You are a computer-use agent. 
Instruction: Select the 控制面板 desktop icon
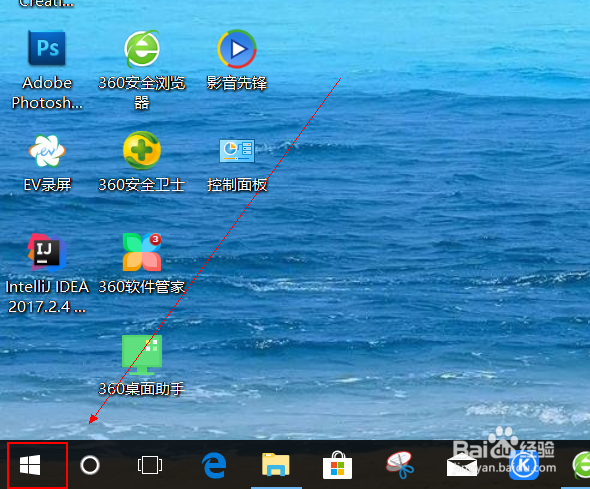(x=237, y=151)
